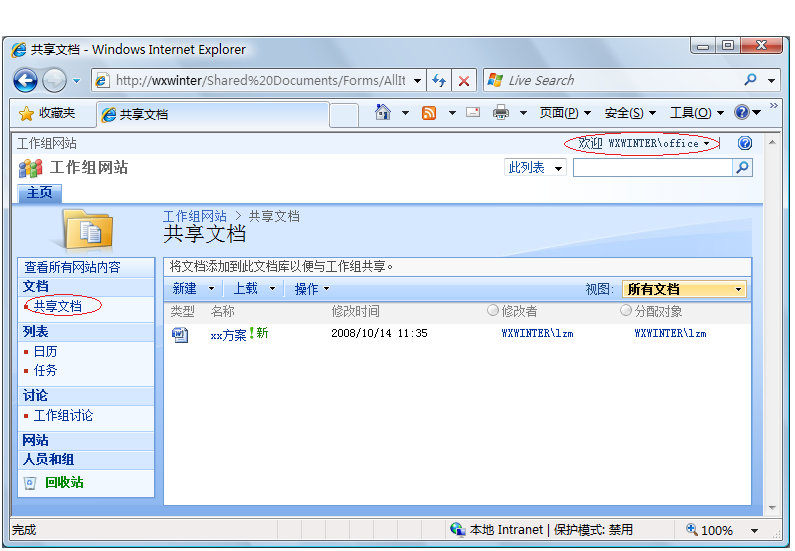Screen dimensions: 795x551
Task: Click the document library folder icon
Action: click(88, 231)
